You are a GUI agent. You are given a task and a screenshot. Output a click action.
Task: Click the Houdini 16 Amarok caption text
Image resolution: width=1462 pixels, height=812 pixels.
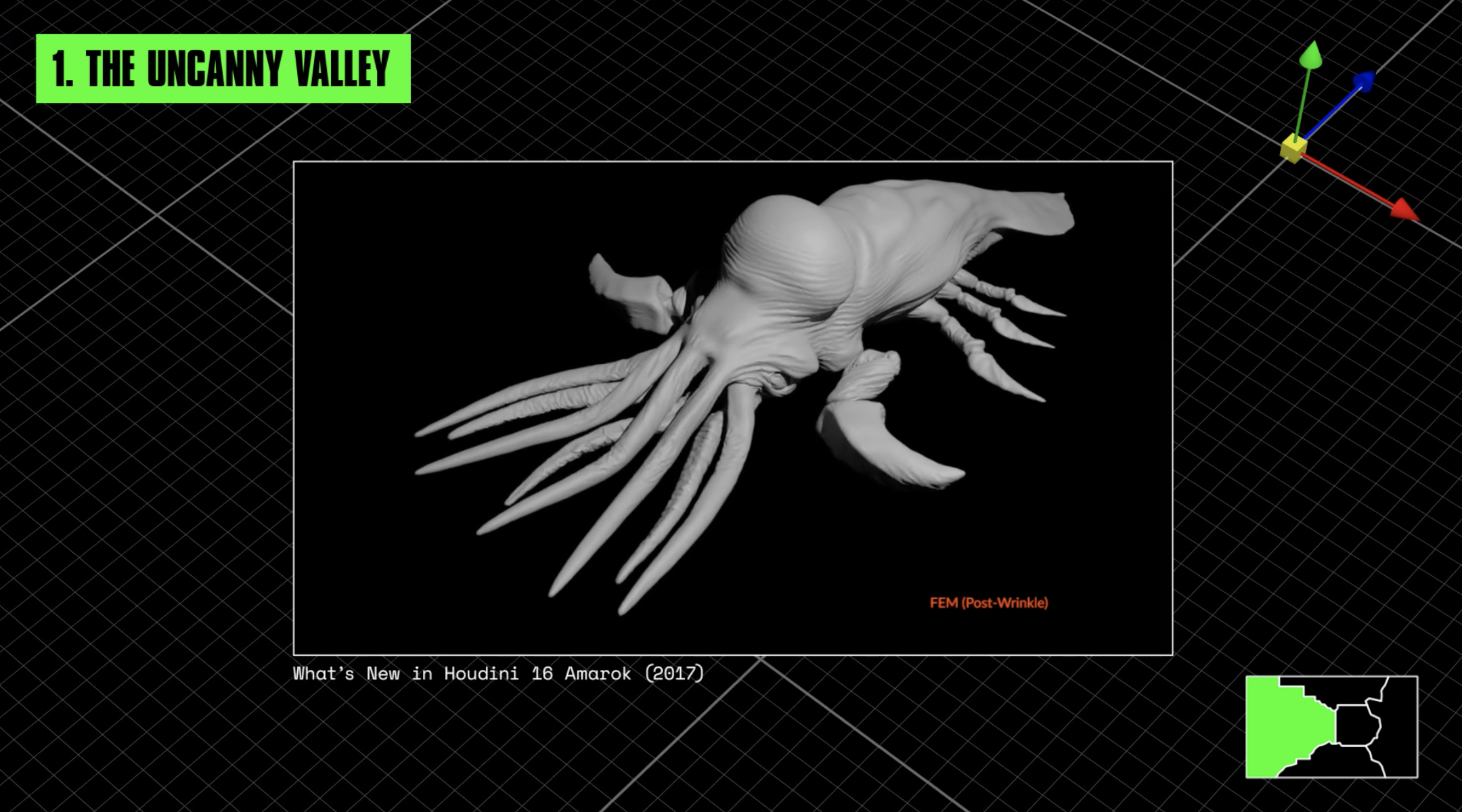[498, 674]
